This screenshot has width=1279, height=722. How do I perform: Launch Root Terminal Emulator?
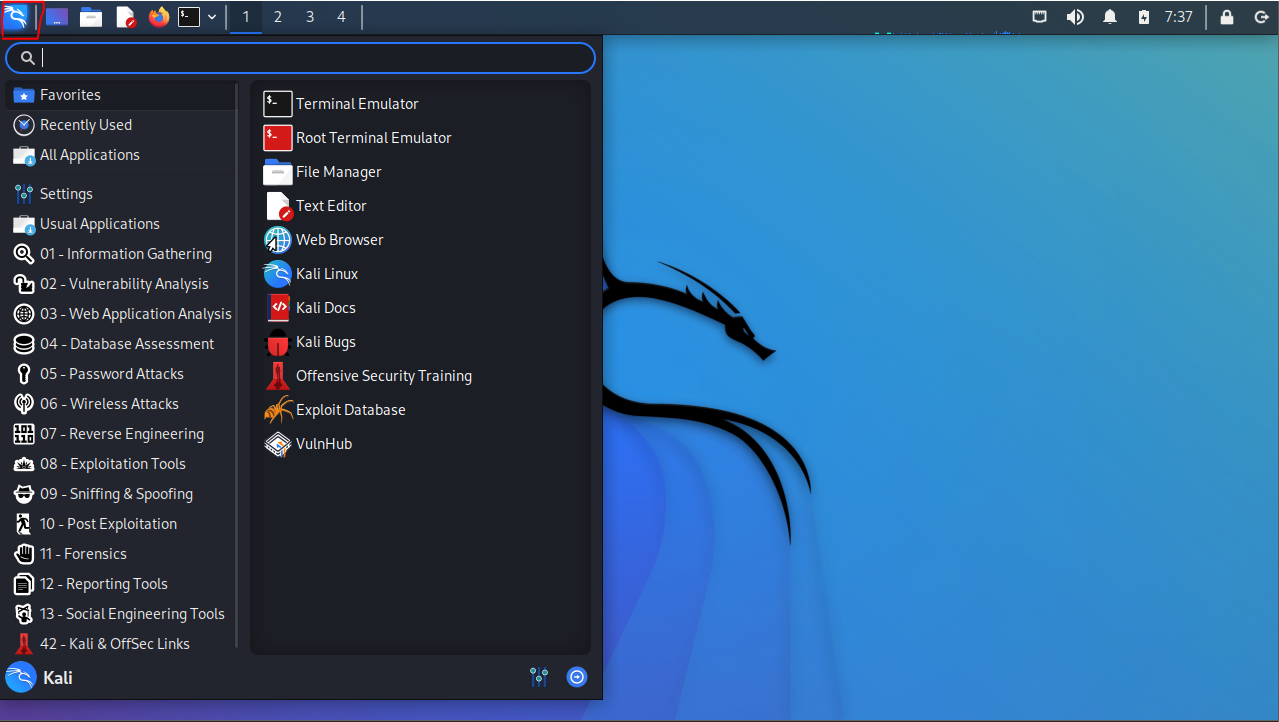pyautogui.click(x=421, y=138)
